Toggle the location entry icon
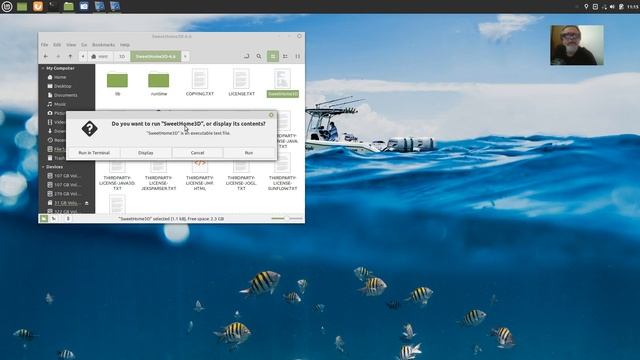 [x=247, y=56]
